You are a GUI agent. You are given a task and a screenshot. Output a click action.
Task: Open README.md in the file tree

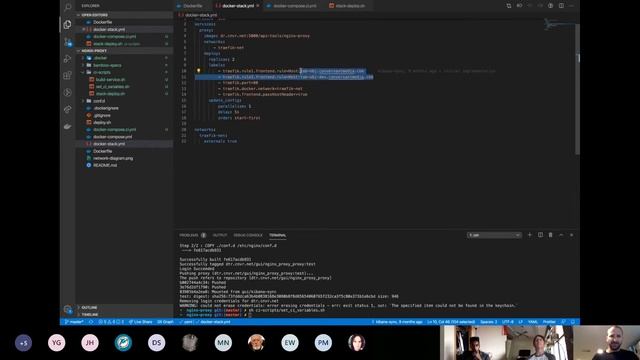pos(124,165)
